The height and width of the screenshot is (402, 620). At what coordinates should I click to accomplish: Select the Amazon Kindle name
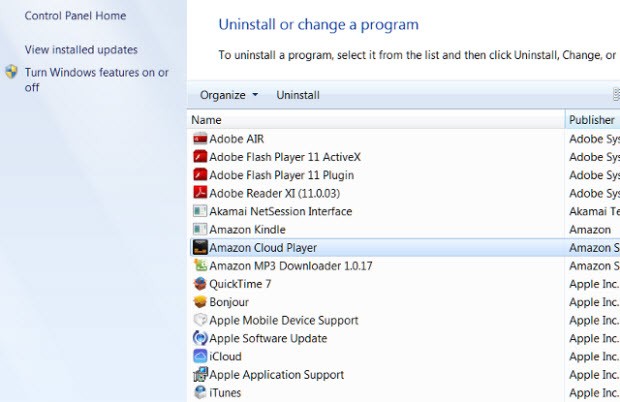coord(248,230)
